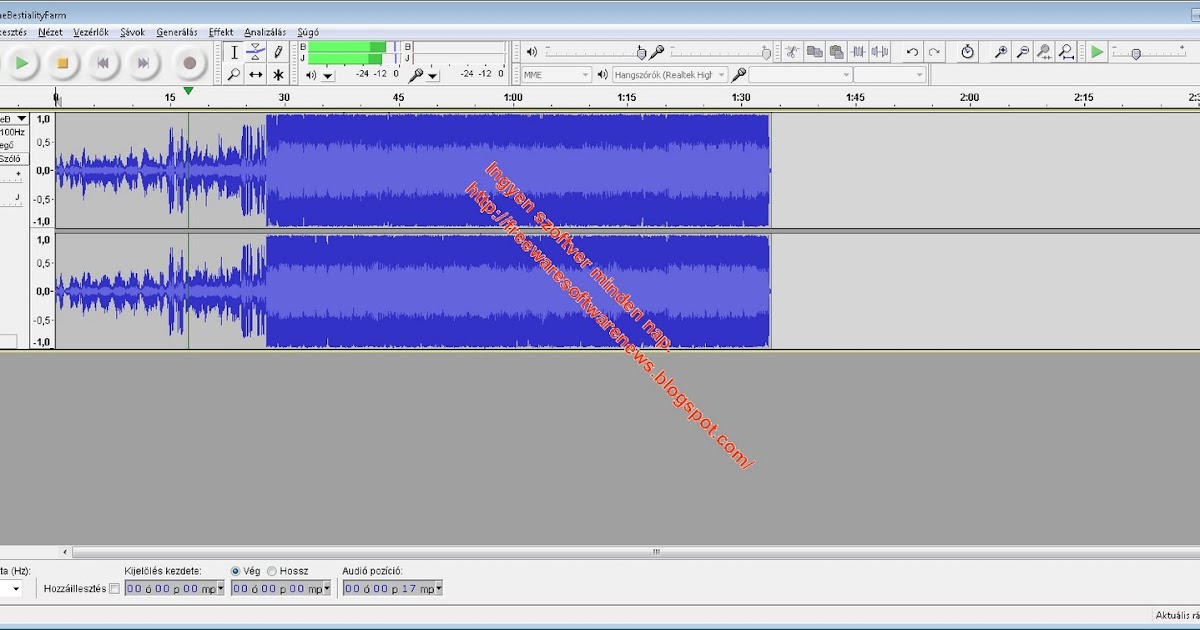Viewport: 1200px width, 630px height.
Task: Click the green playhead marker on the timeline
Action: pyautogui.click(x=188, y=91)
